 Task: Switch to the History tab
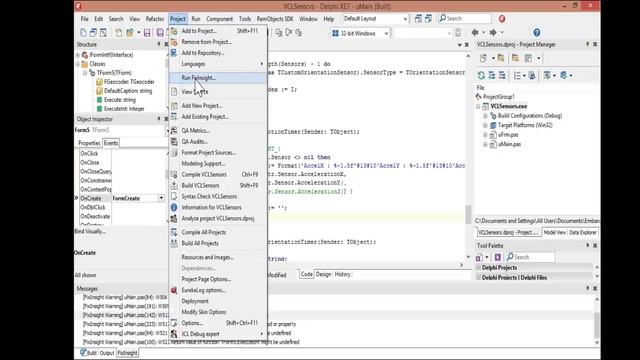pyautogui.click(x=342, y=274)
